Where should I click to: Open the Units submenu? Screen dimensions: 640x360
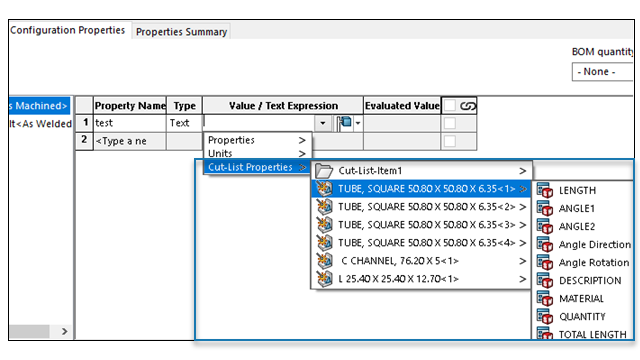tap(257, 153)
